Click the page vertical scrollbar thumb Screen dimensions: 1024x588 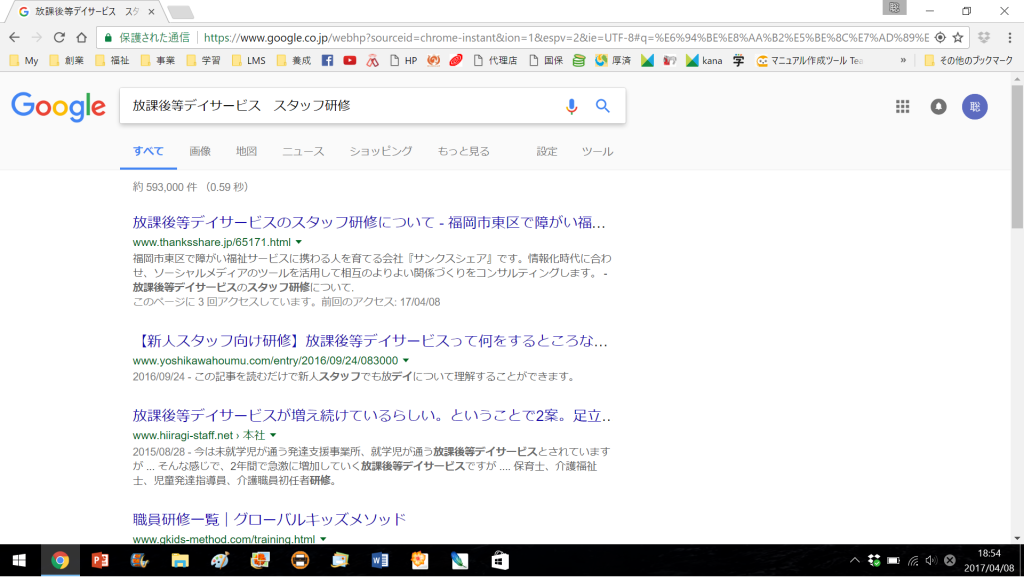coord(1017,157)
